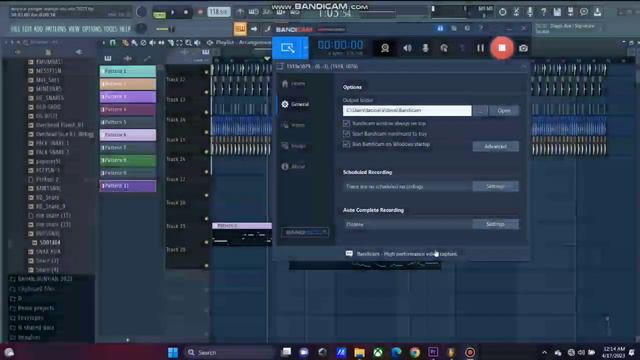Toggle 'Bandicam window always on top' checkbox

347,123
